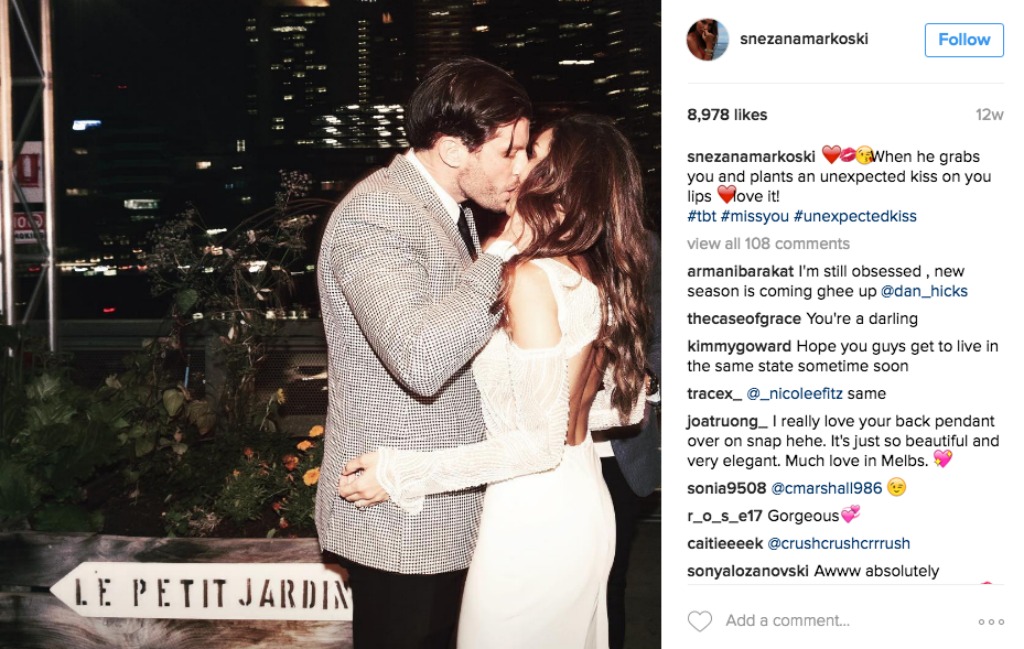Image resolution: width=1024 pixels, height=649 pixels.
Task: Click the Follow button
Action: coord(964,40)
